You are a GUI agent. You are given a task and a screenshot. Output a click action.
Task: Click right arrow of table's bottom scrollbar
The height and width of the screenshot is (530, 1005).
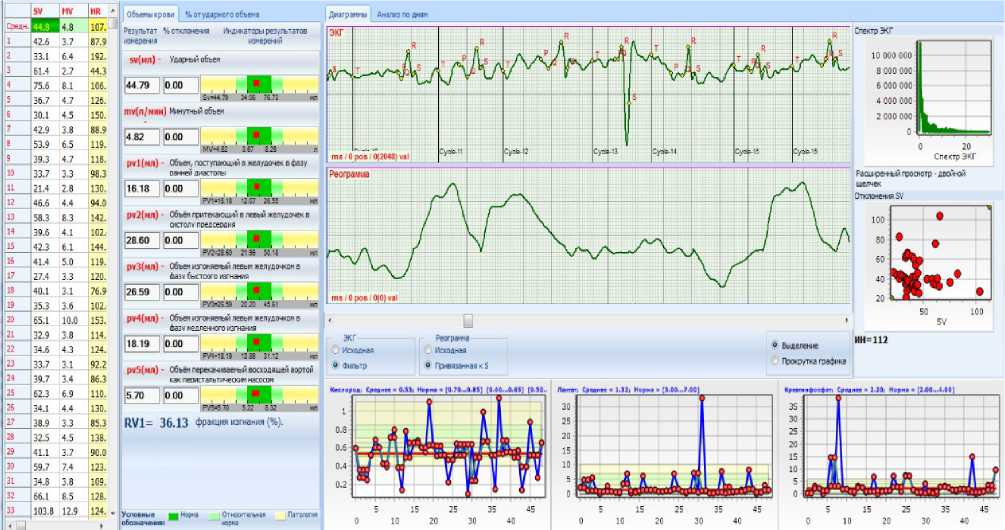[x=103, y=525]
